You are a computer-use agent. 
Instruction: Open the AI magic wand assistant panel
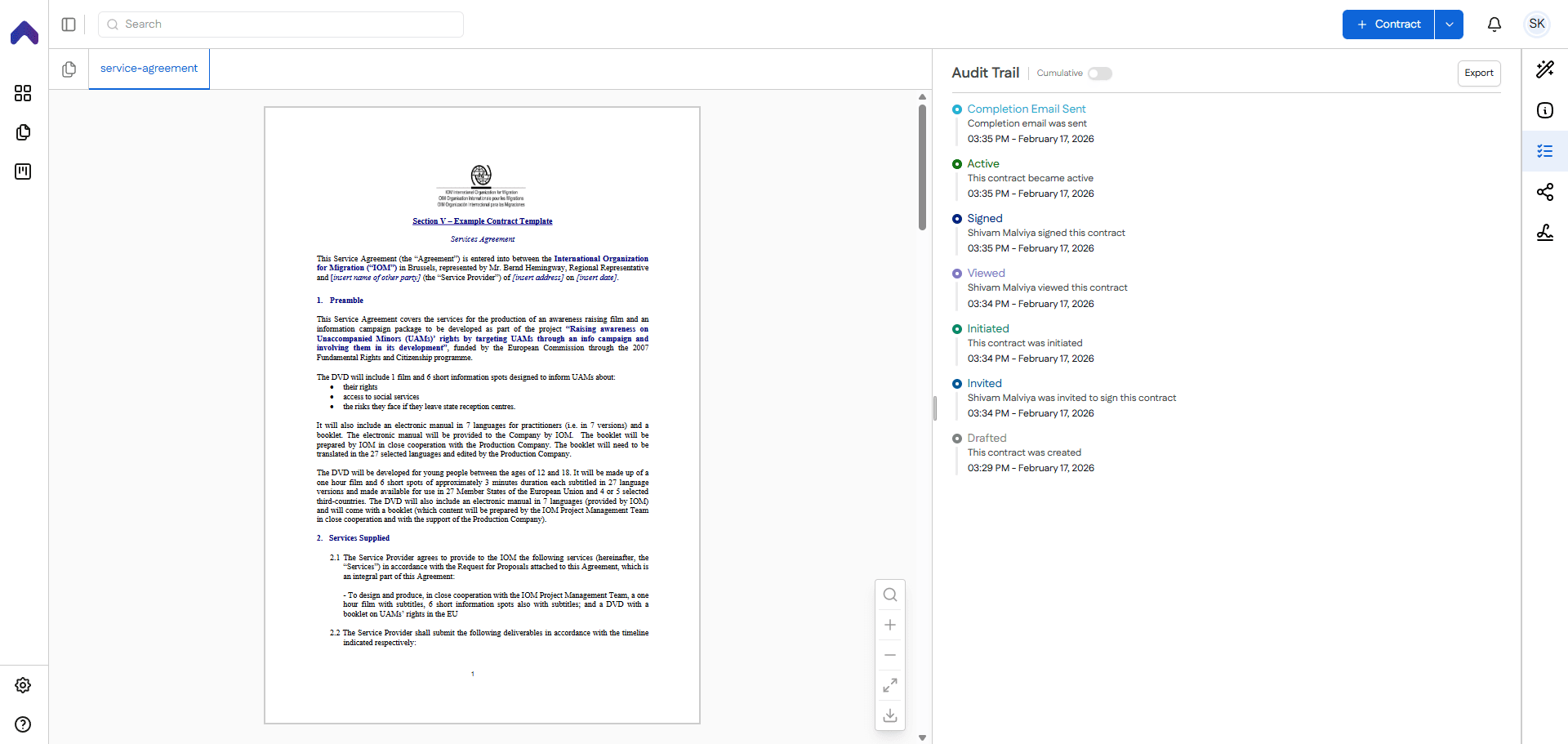[x=1545, y=69]
